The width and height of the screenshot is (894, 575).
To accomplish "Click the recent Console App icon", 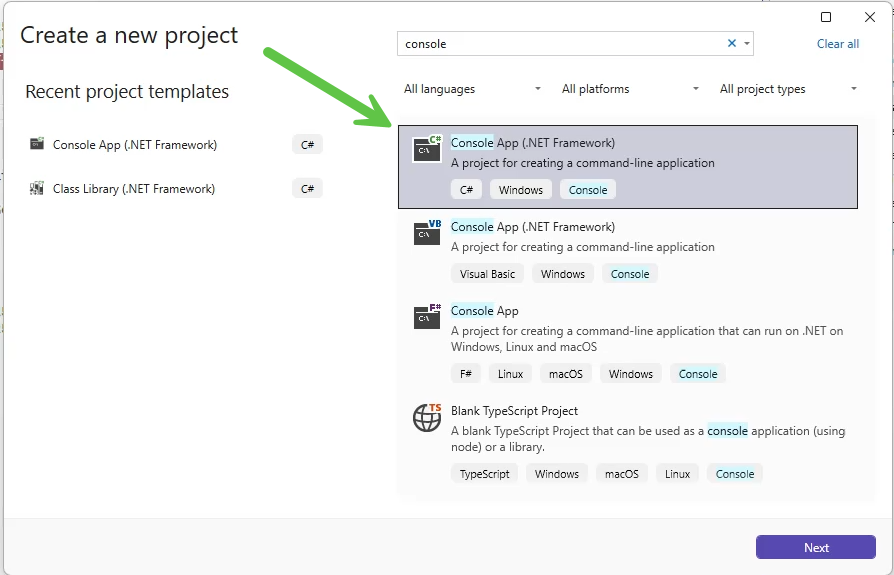I will click(37, 145).
